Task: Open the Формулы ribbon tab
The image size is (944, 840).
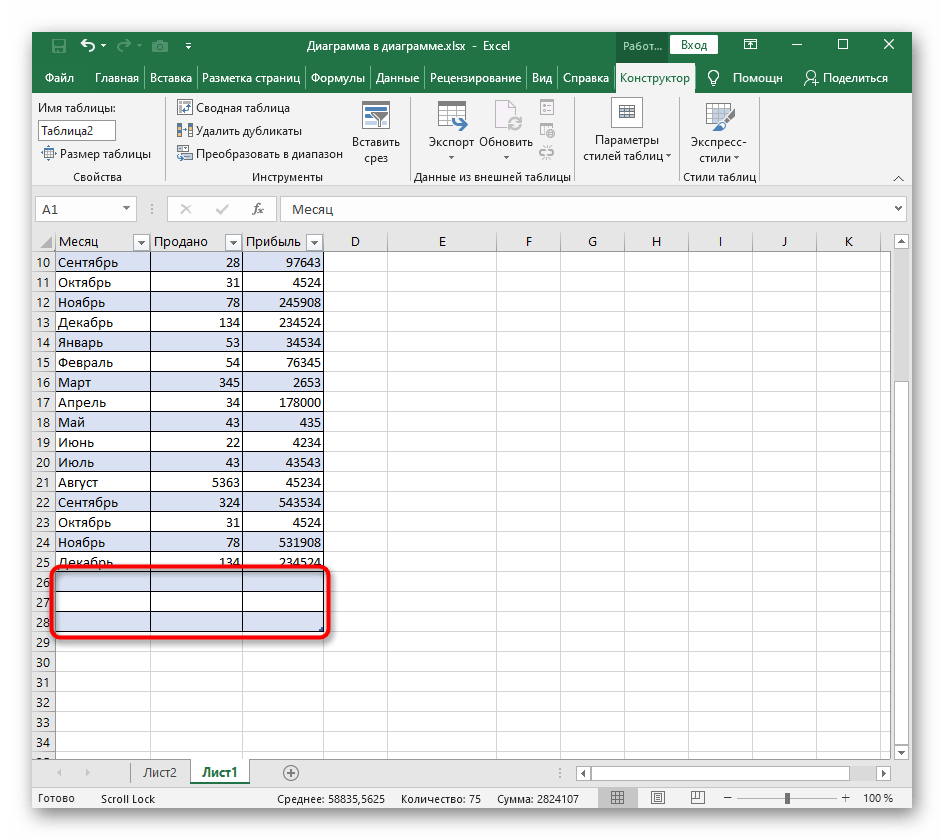Action: point(337,78)
